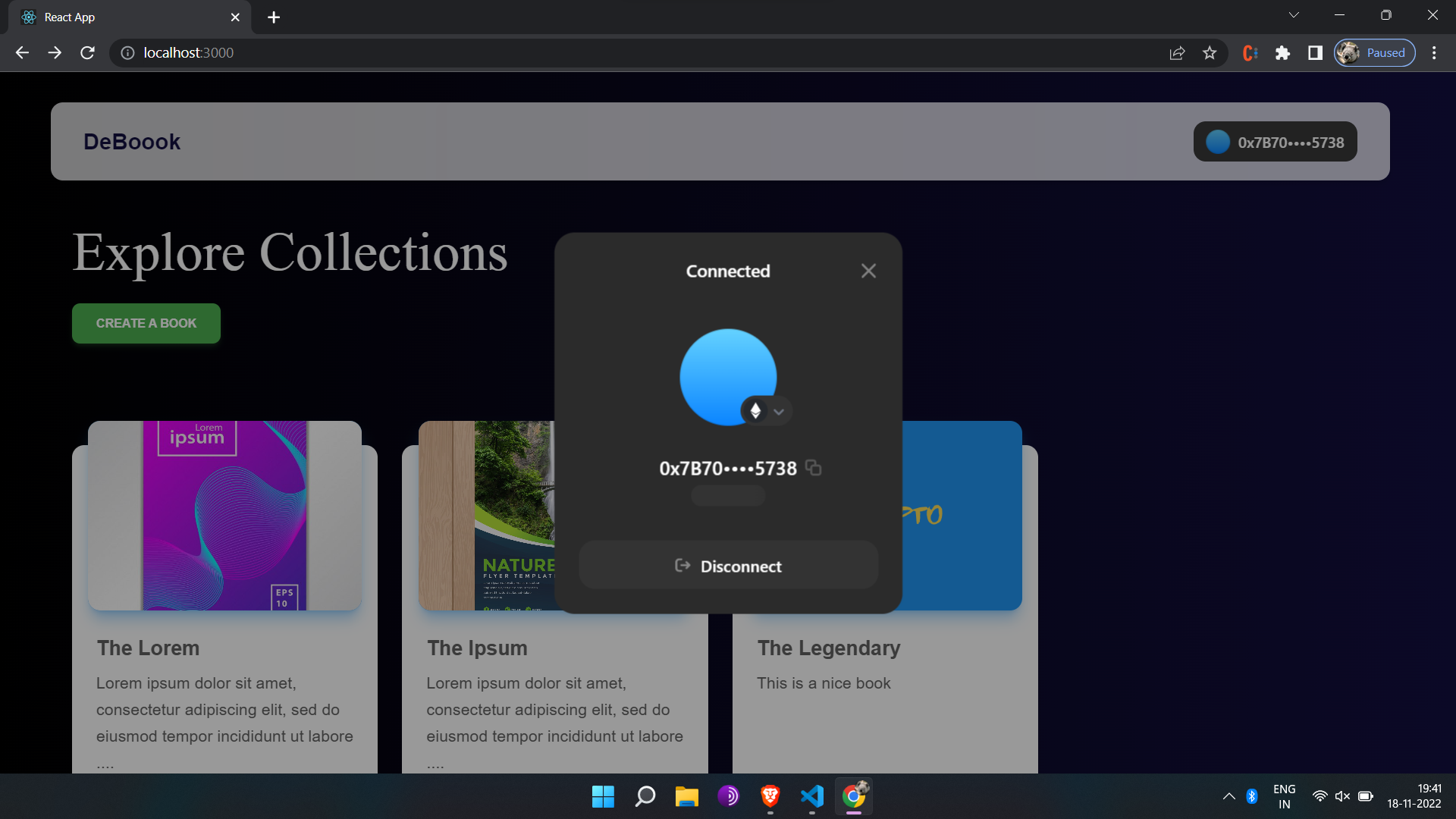Image resolution: width=1456 pixels, height=819 pixels.
Task: Expand the tab search chevron
Action: coord(1294,15)
